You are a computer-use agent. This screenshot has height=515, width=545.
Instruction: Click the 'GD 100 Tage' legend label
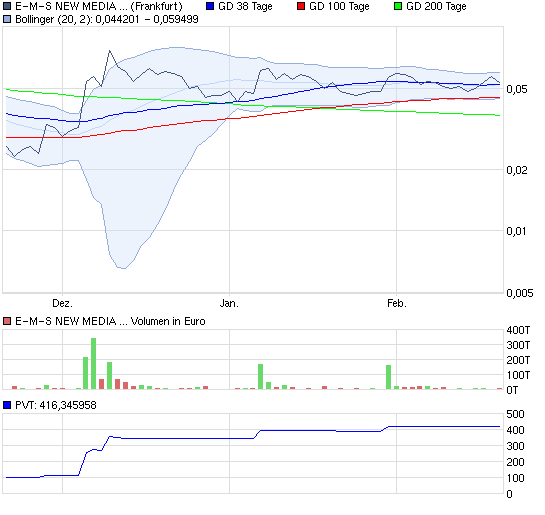coord(339,6)
